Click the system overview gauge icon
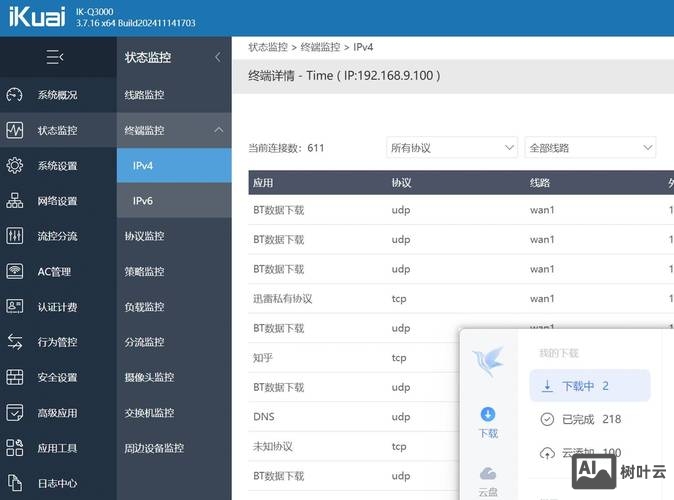Screen dimensions: 674x500 pyautogui.click(x=15, y=95)
